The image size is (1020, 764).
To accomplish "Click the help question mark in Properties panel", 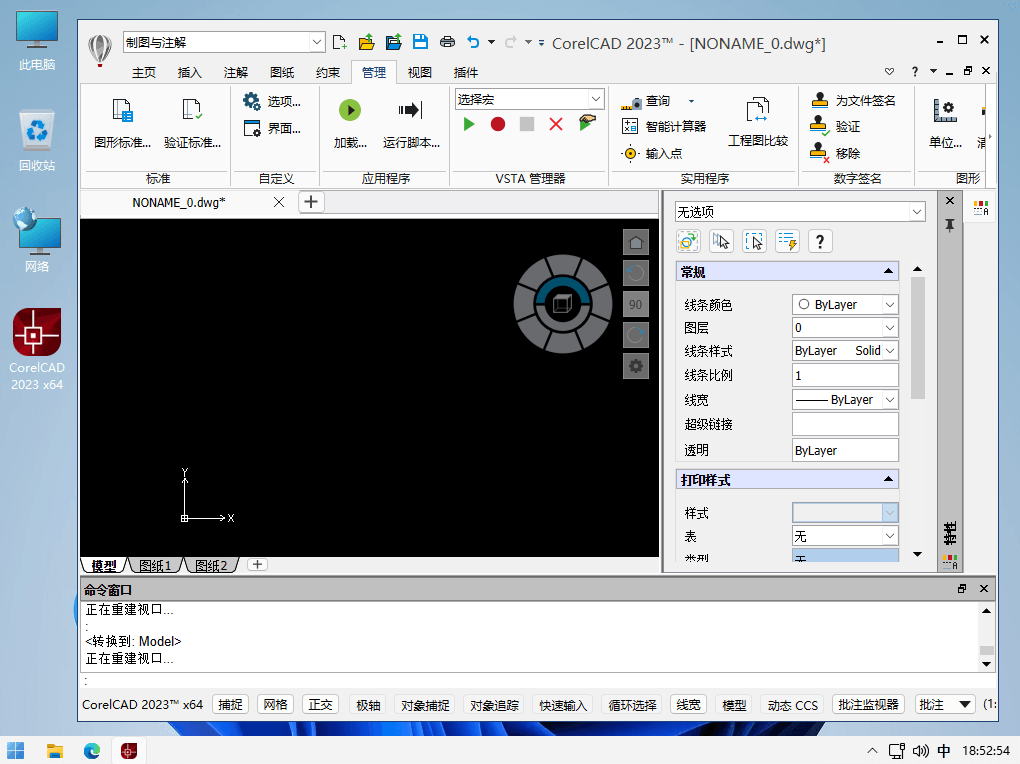I will click(820, 241).
